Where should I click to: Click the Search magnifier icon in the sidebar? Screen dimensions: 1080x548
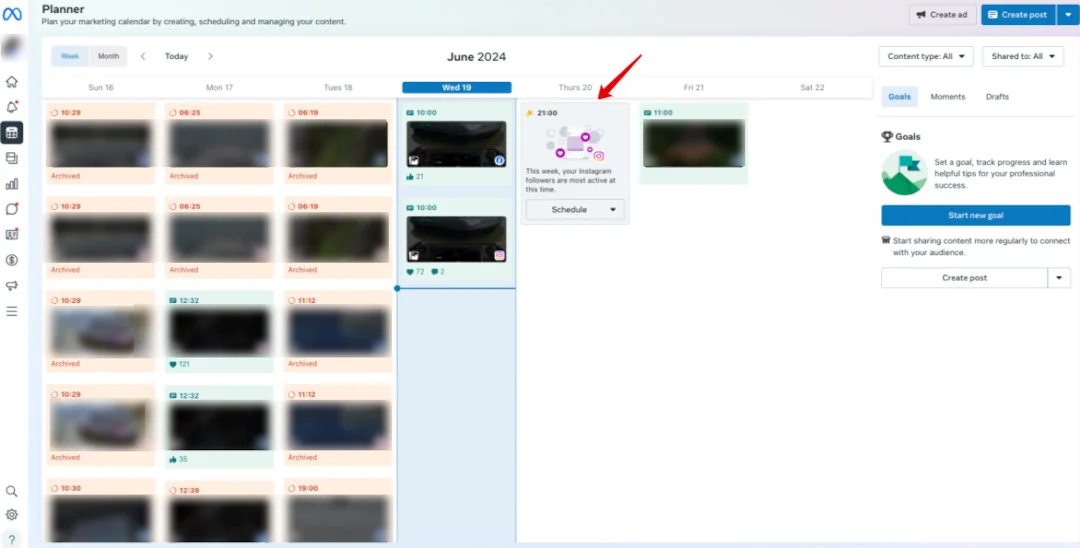pos(12,491)
